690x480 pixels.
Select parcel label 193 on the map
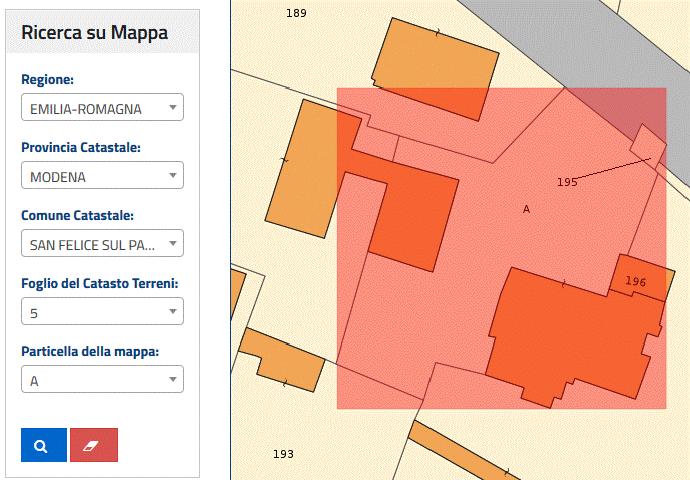(283, 454)
